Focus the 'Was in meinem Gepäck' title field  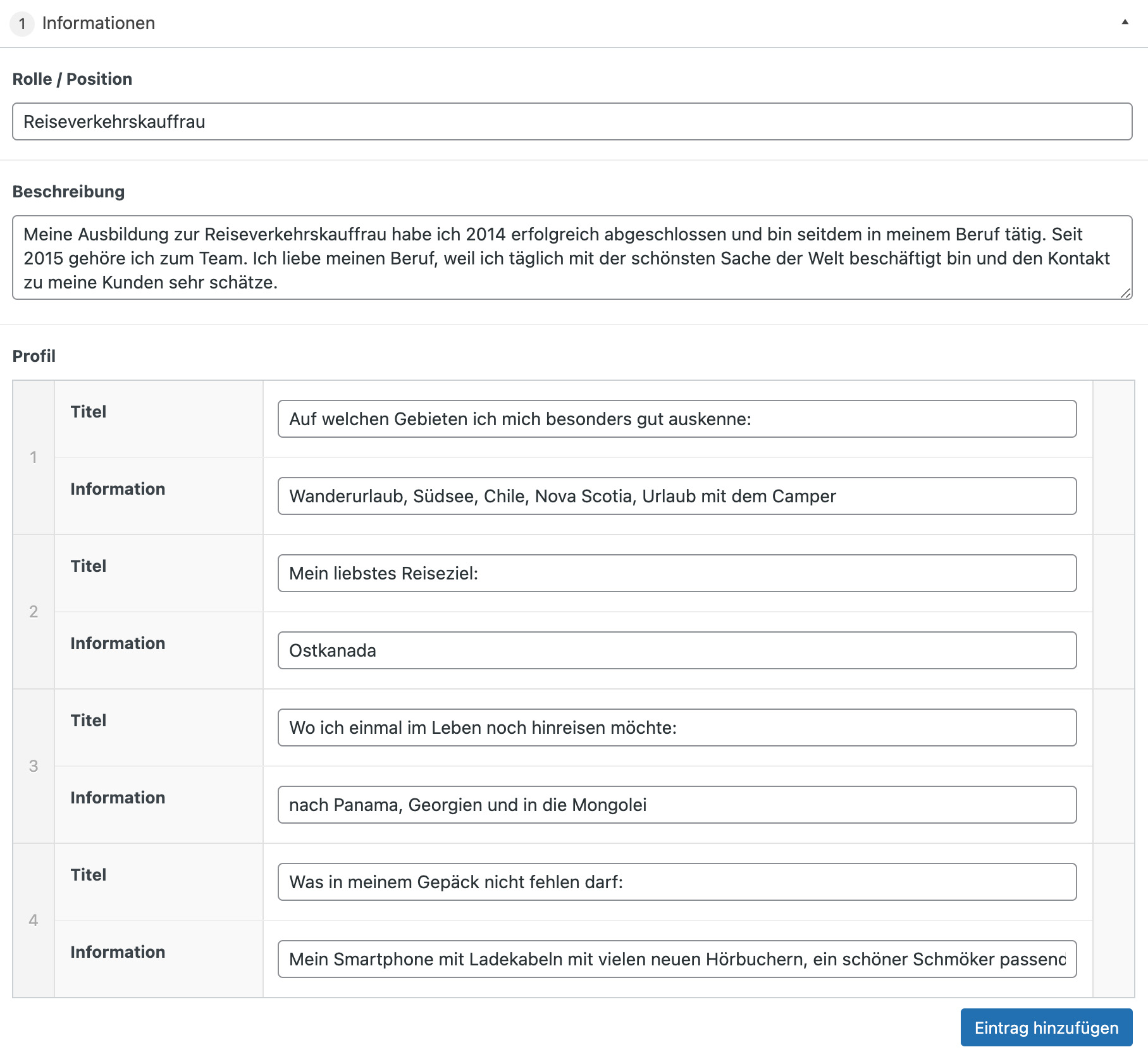[x=677, y=882]
